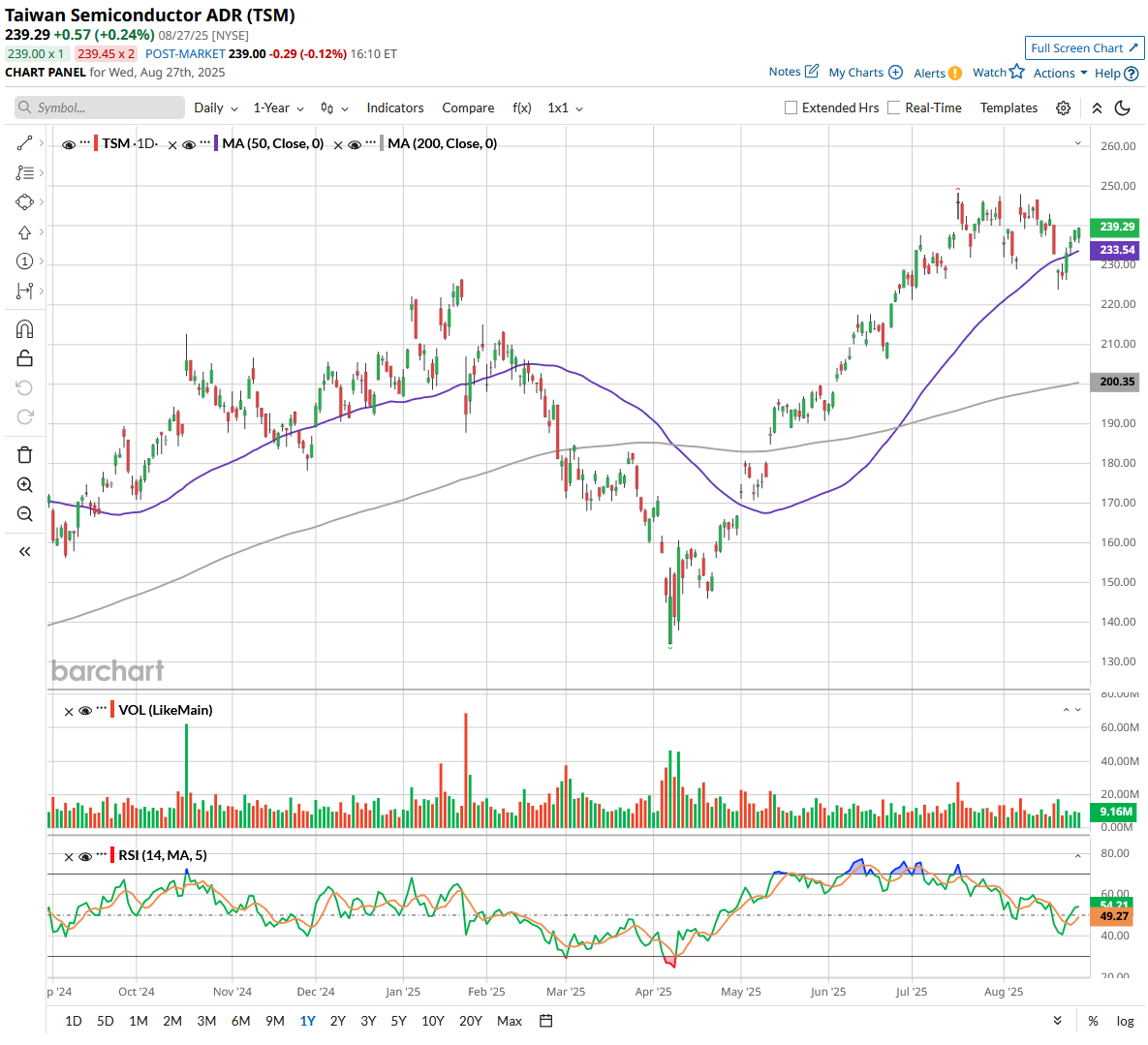1148x1045 pixels.
Task: Open Notes edit icon
Action: pyautogui.click(x=812, y=71)
